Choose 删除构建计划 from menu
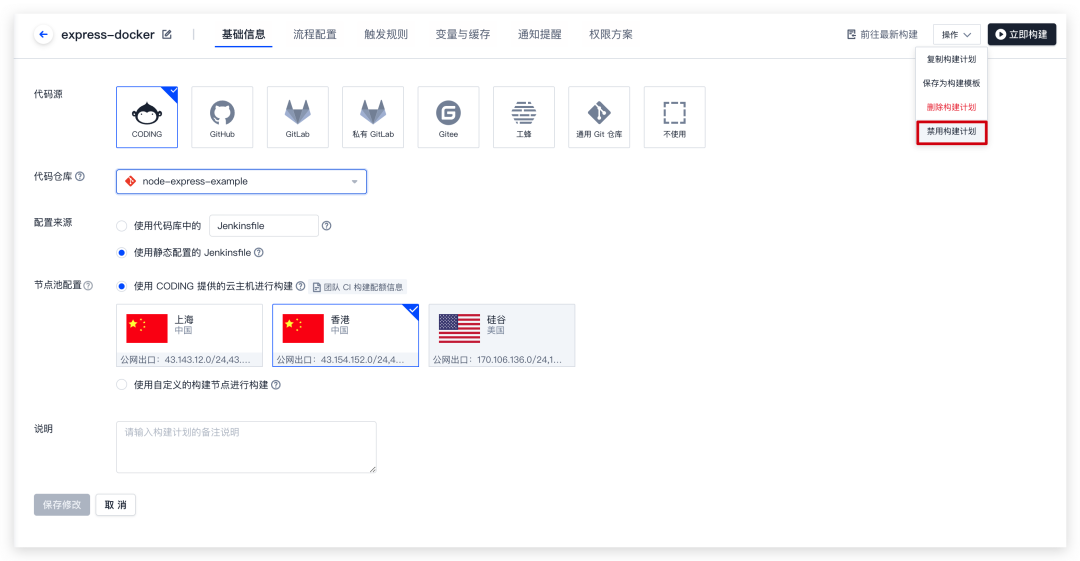Viewport: 1080px width, 561px height. (951, 108)
